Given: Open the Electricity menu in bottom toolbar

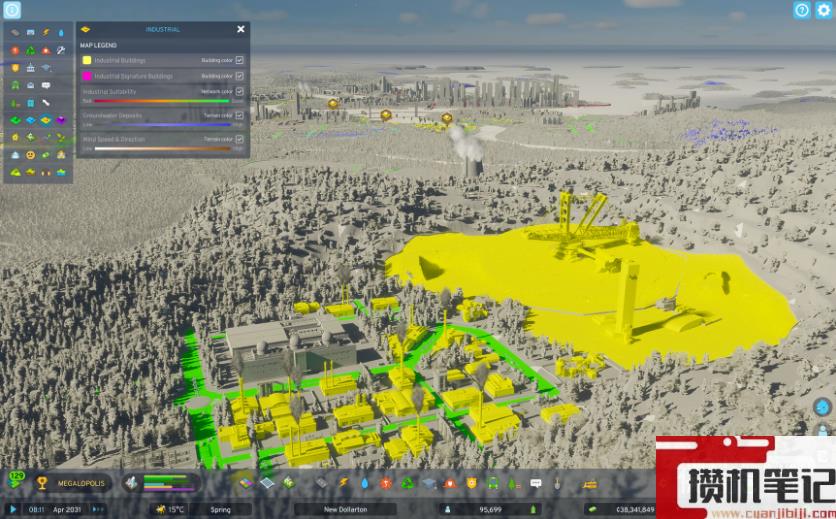Looking at the screenshot, I should click(344, 483).
